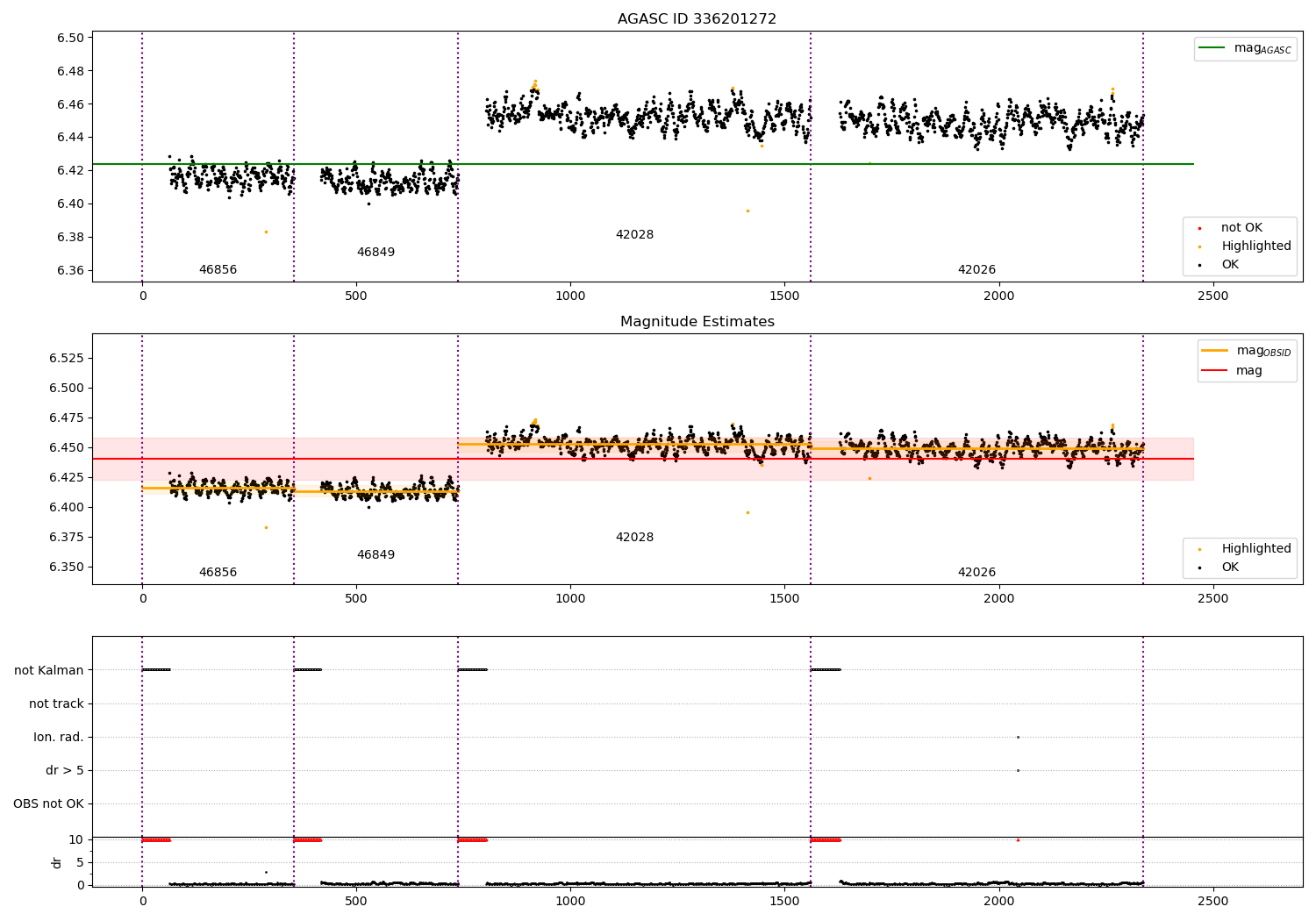1316x921 pixels.
Task: Click OBSID label 42028 in Magnitude Estimates plot
Action: [x=634, y=538]
